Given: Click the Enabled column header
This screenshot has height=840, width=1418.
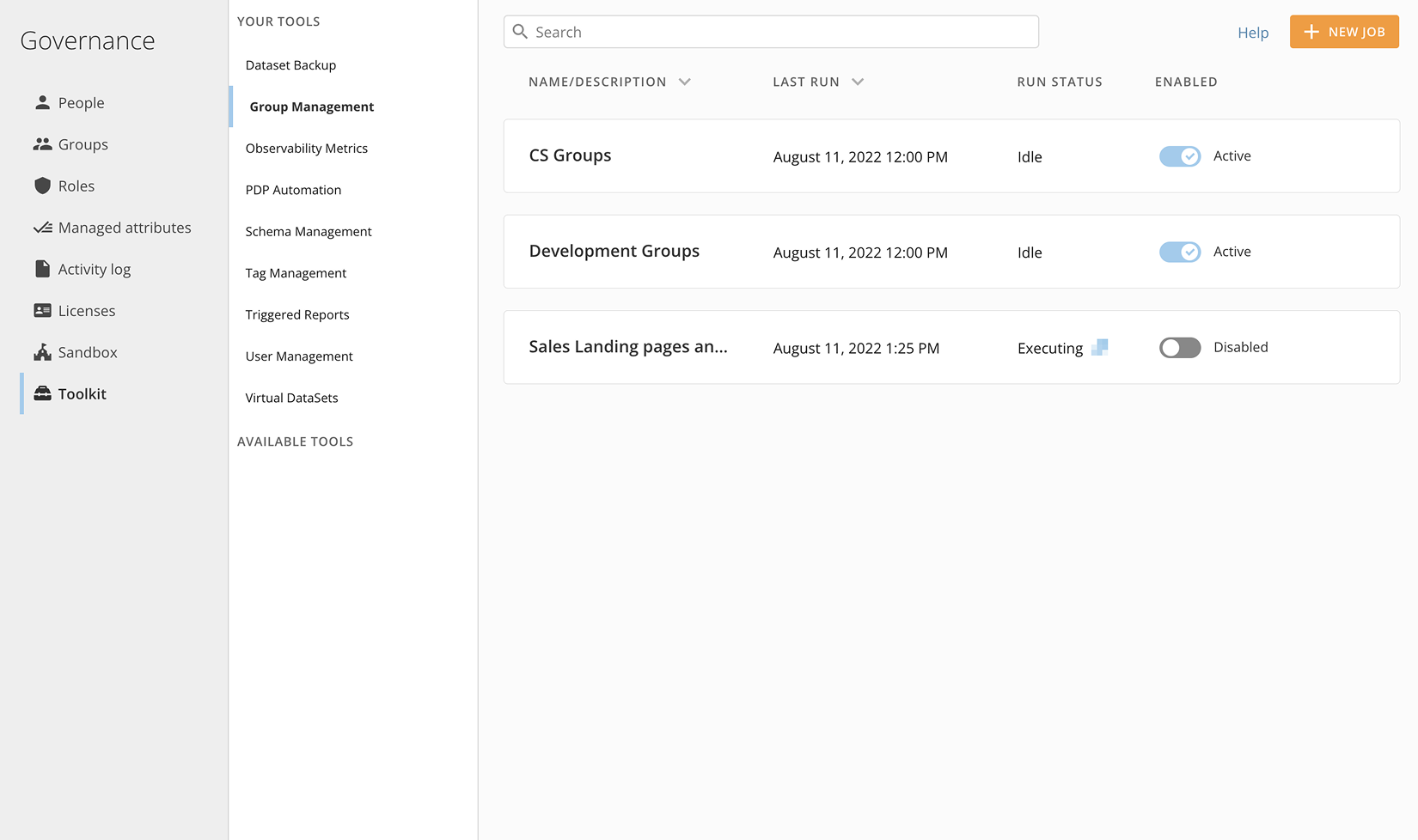Looking at the screenshot, I should (x=1186, y=82).
